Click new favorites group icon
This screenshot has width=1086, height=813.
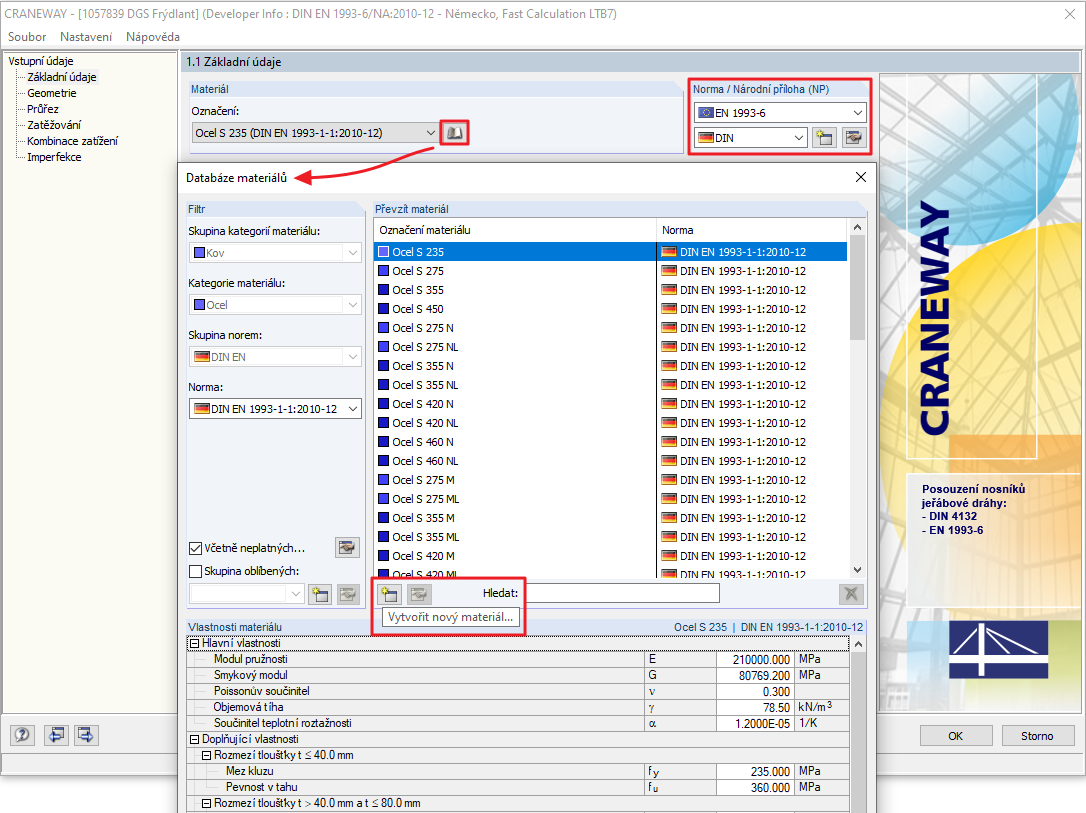point(320,594)
